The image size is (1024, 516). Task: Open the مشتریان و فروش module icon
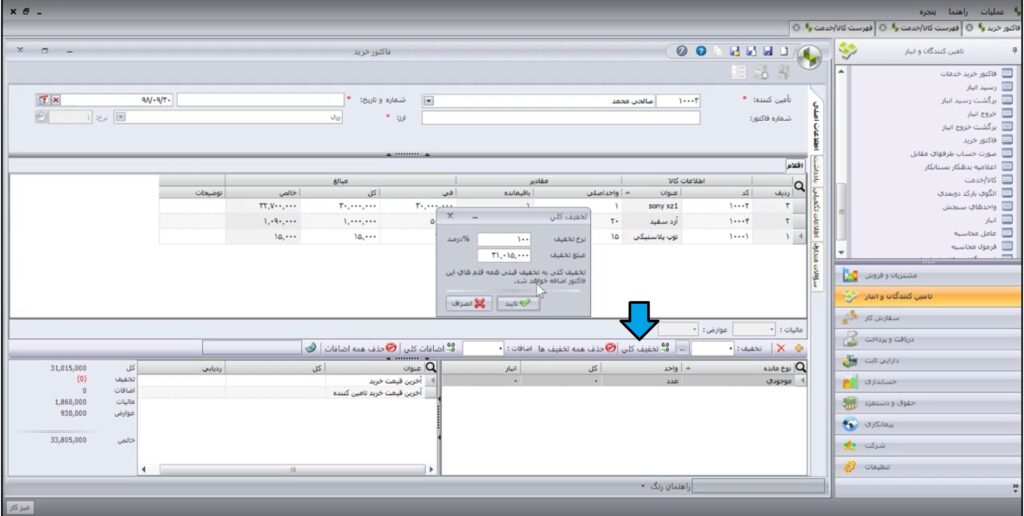(850, 276)
